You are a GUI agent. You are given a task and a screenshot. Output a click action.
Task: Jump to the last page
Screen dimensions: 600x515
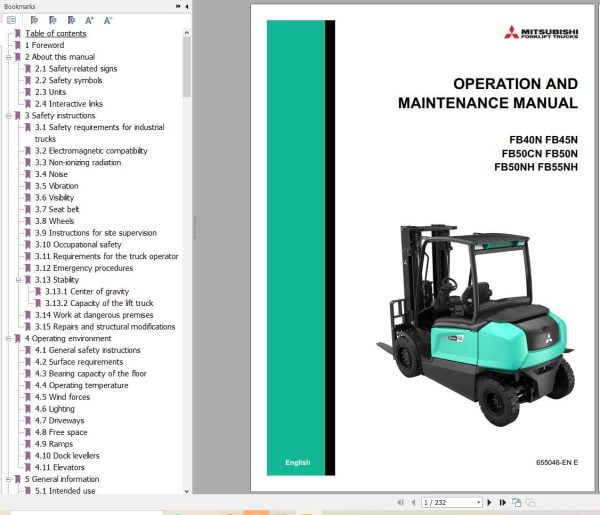point(502,502)
